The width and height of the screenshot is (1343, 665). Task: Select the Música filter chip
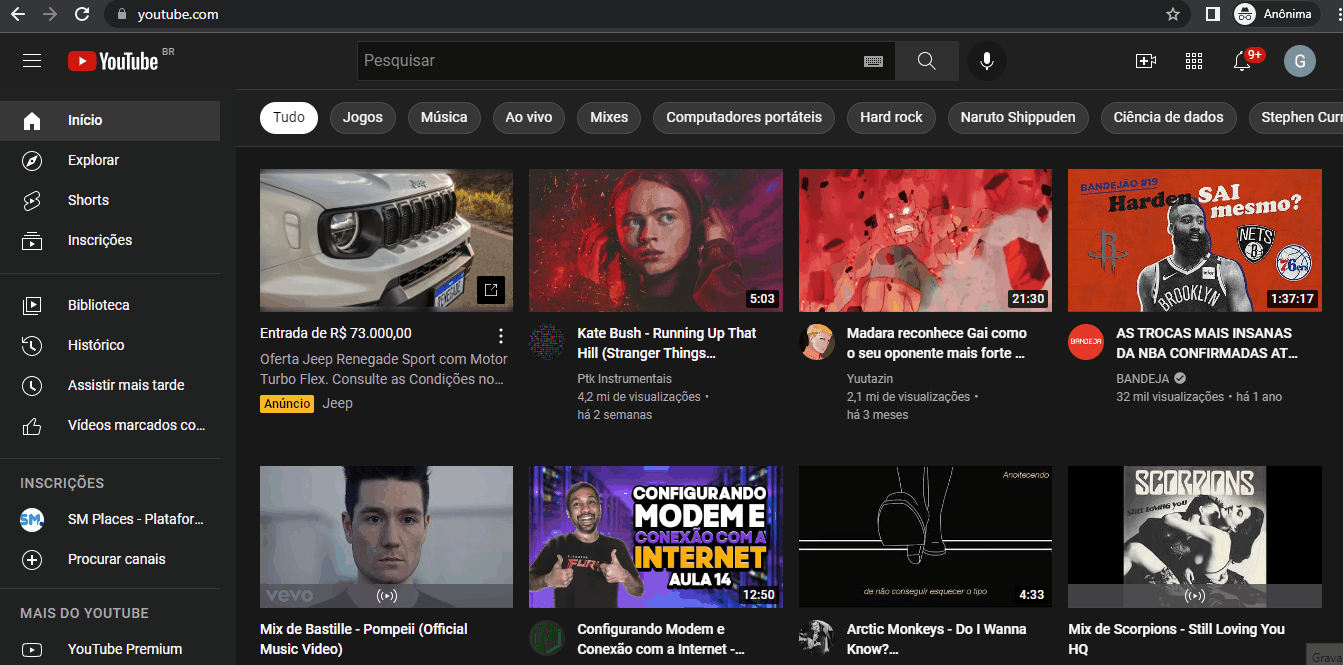pyautogui.click(x=444, y=117)
